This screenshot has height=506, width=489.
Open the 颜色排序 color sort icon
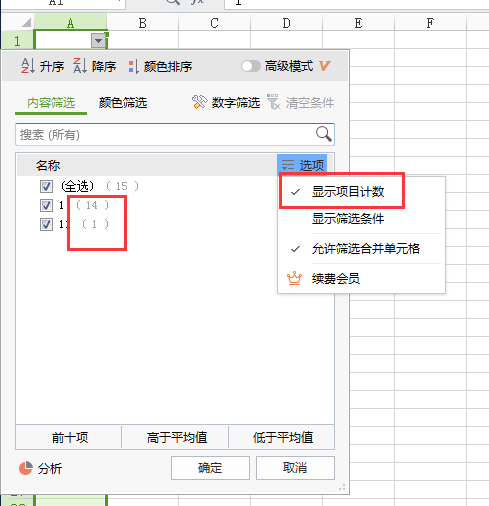pyautogui.click(x=133, y=66)
